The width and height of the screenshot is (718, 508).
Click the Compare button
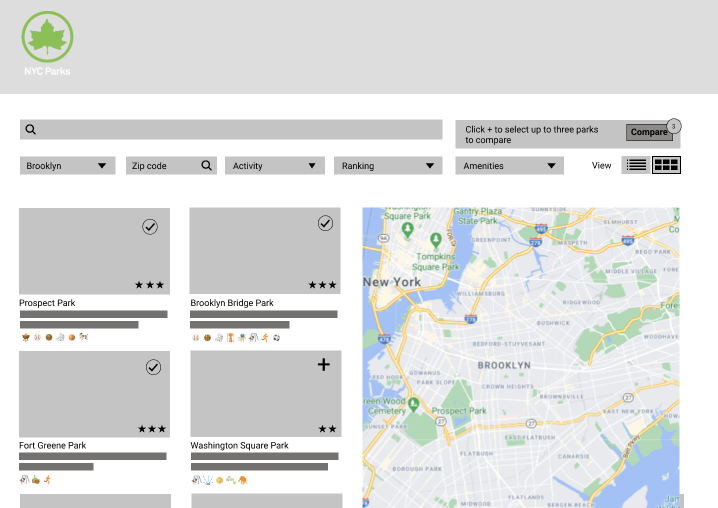(x=649, y=132)
